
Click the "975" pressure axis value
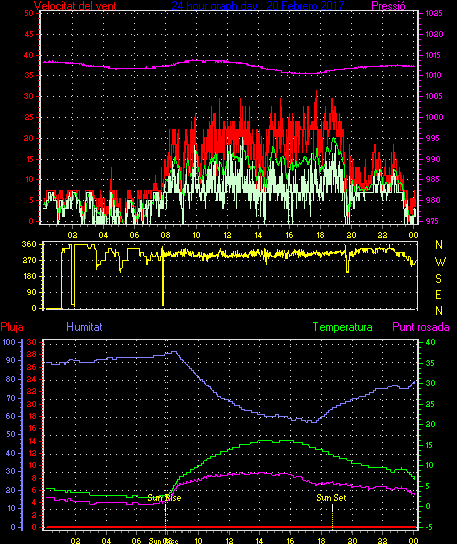tap(432, 221)
